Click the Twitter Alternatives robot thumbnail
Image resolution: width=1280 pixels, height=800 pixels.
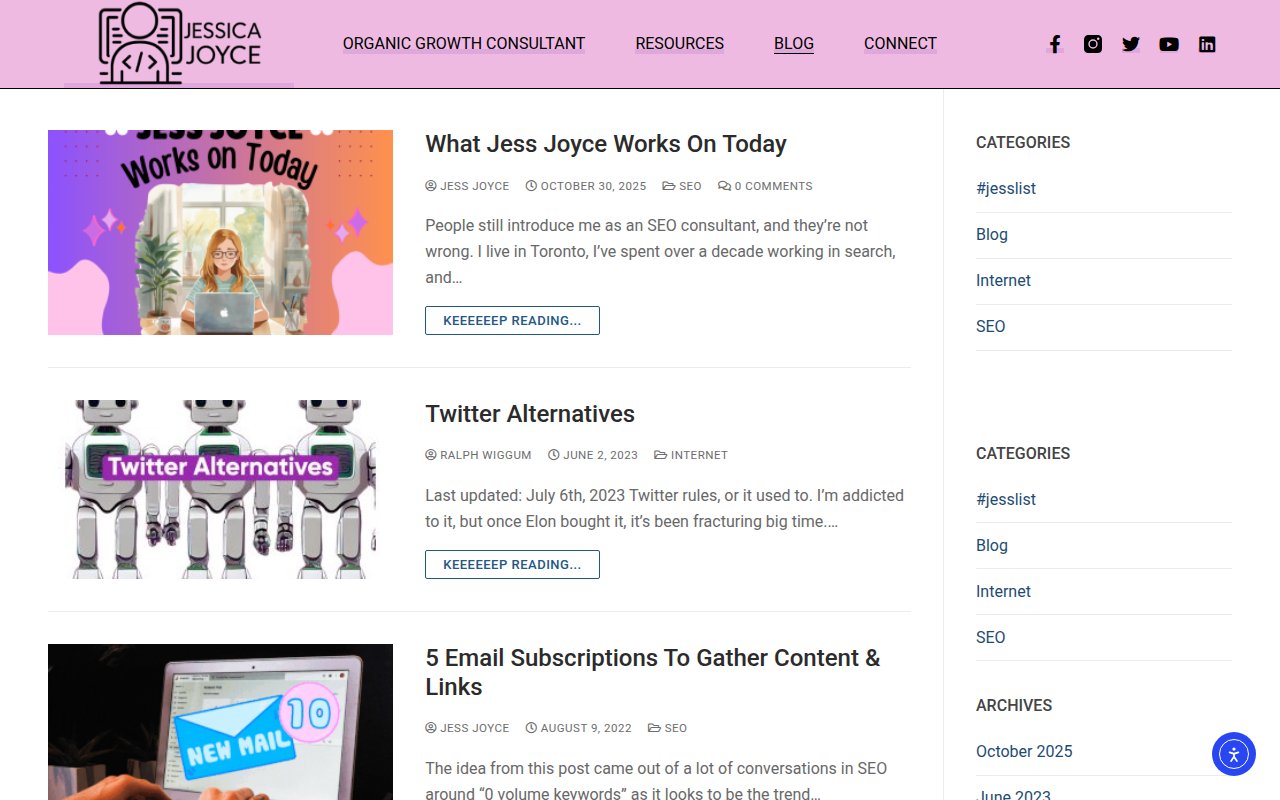point(220,489)
